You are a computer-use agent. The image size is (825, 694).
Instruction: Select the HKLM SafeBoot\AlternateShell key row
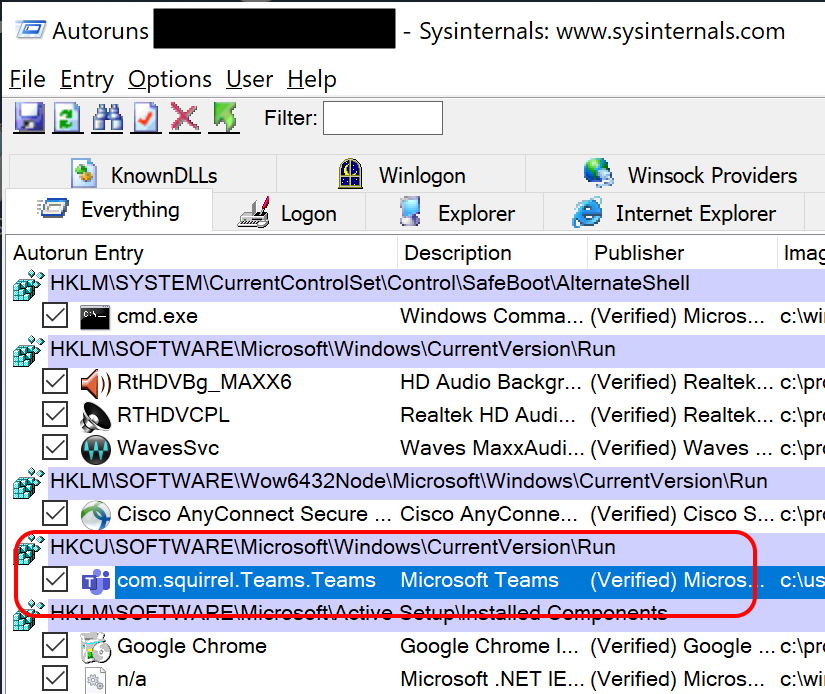437,284
